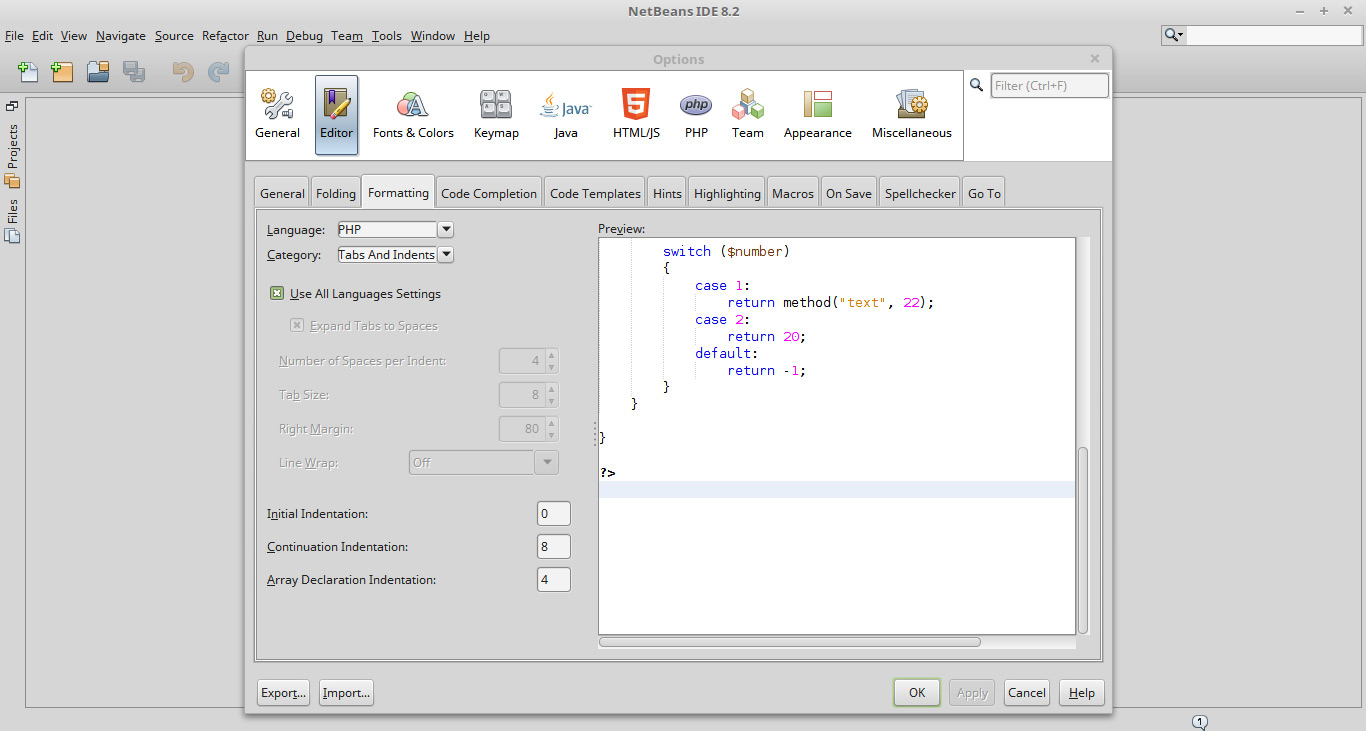Switch to the Hints tab
This screenshot has height=731, width=1366.
click(x=667, y=193)
